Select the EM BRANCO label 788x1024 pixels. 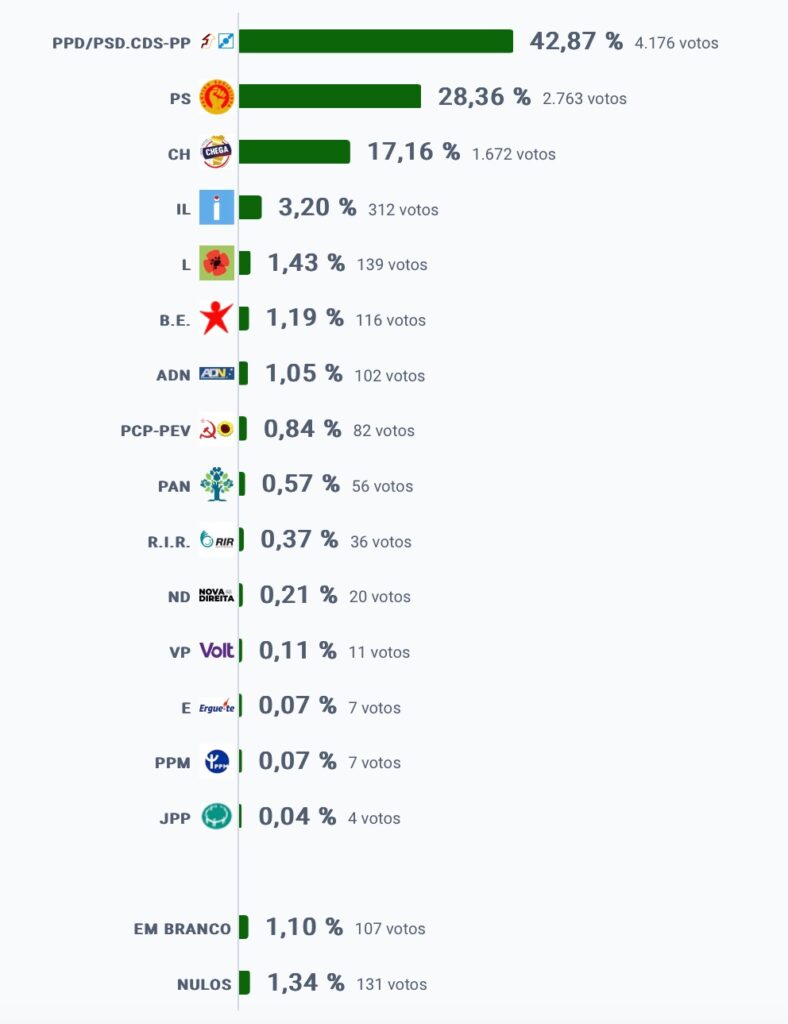pyautogui.click(x=182, y=929)
